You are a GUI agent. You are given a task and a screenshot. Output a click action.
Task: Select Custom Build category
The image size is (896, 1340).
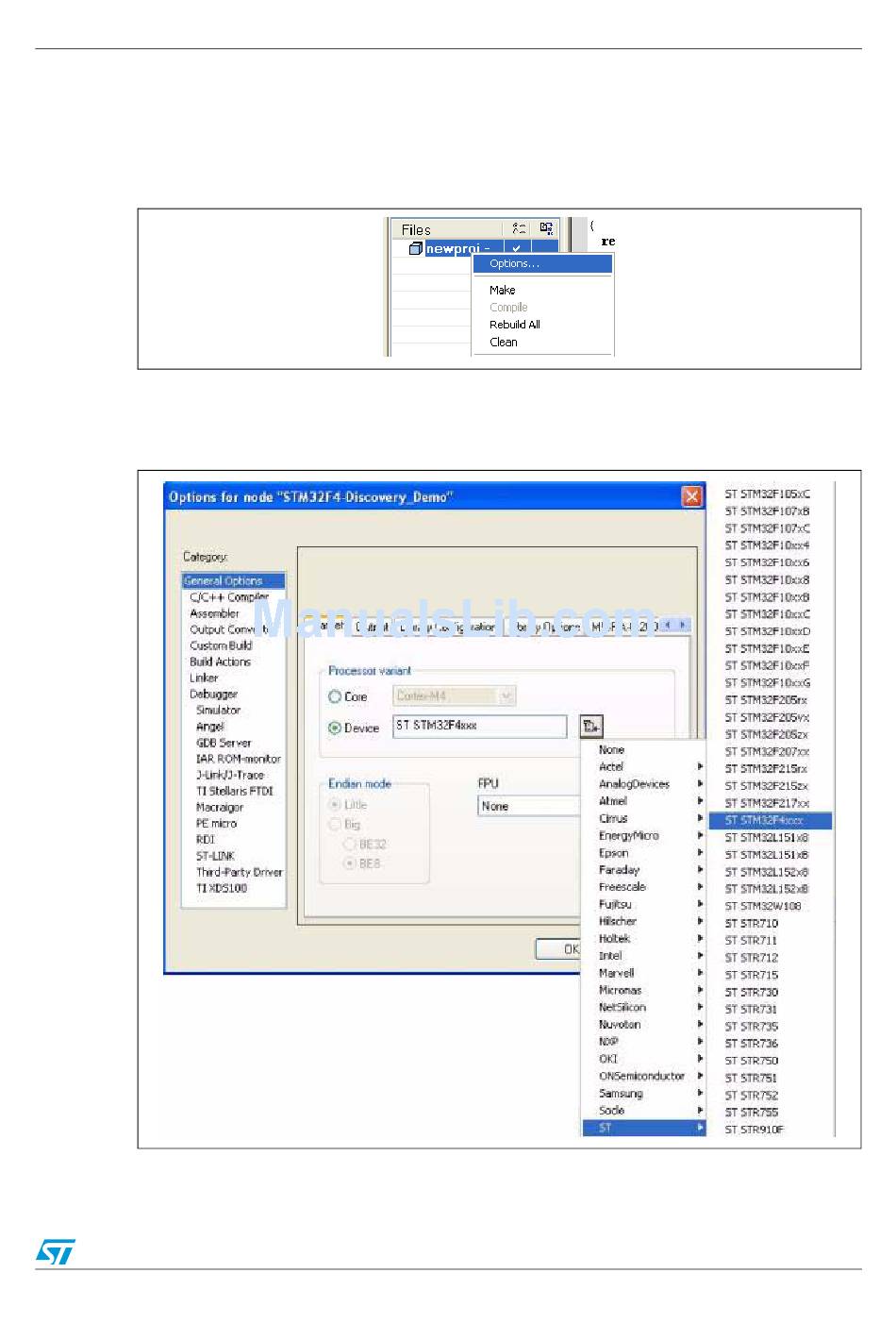tap(221, 645)
